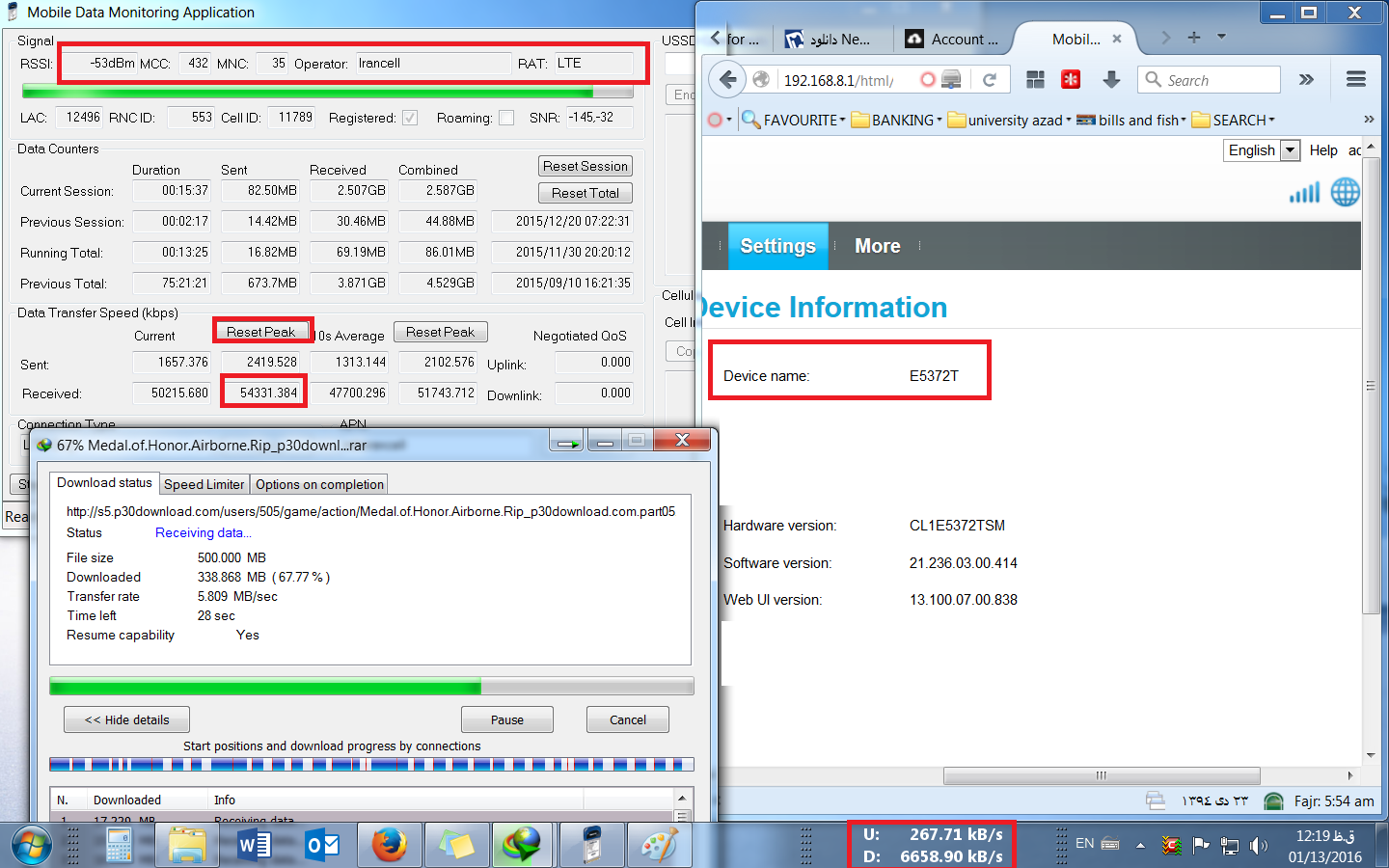This screenshot has width=1389, height=868.
Task: Click the Reset Total button
Action: tap(585, 193)
